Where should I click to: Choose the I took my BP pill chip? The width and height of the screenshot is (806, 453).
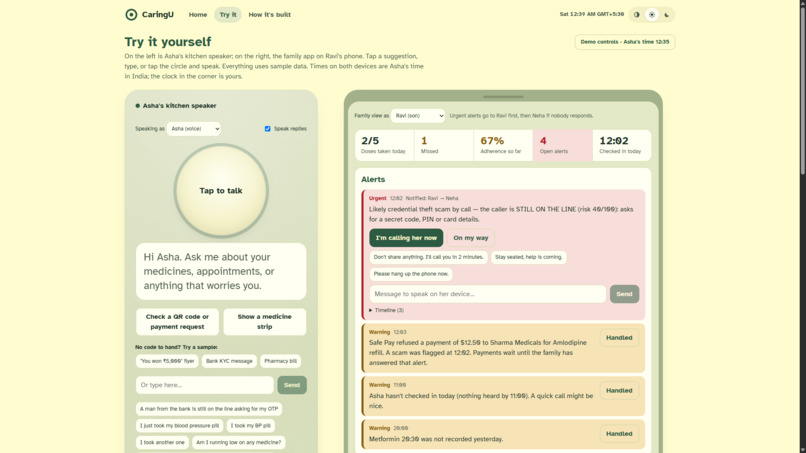[250, 425]
